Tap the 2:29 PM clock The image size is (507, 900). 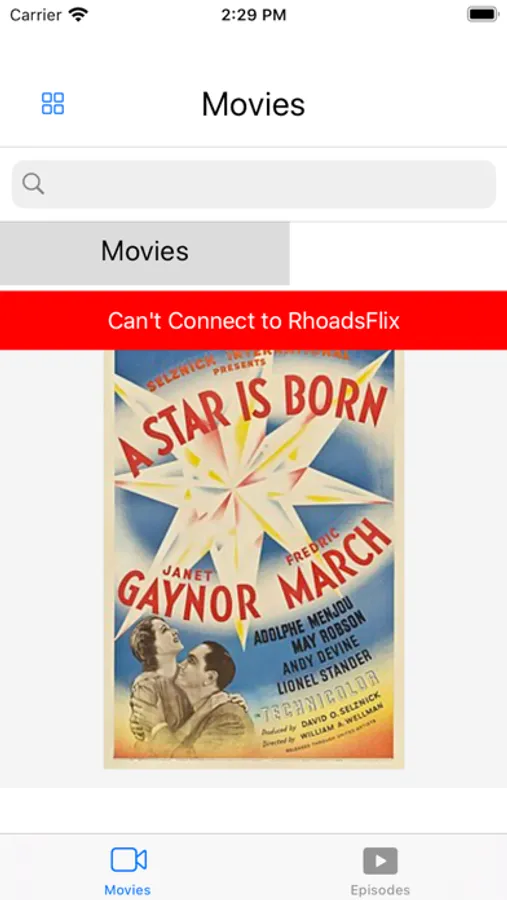[253, 15]
